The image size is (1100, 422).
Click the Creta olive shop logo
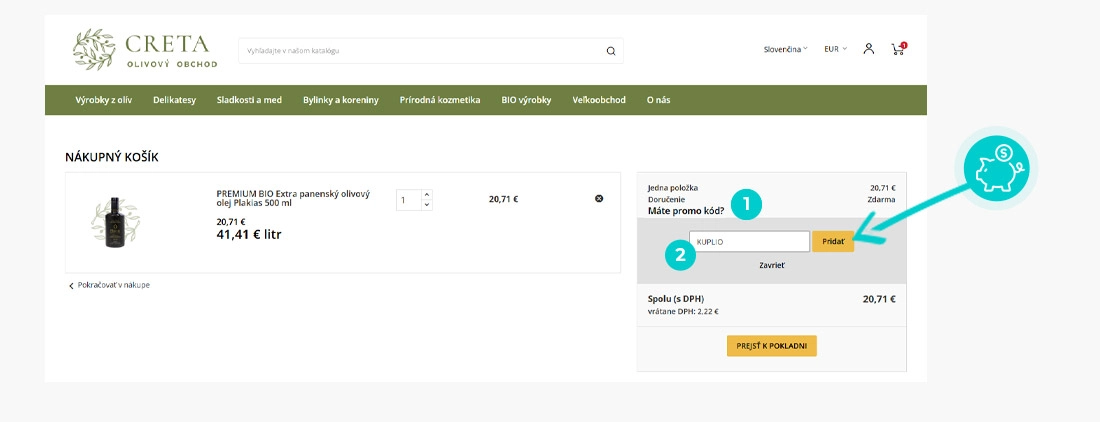coord(145,50)
